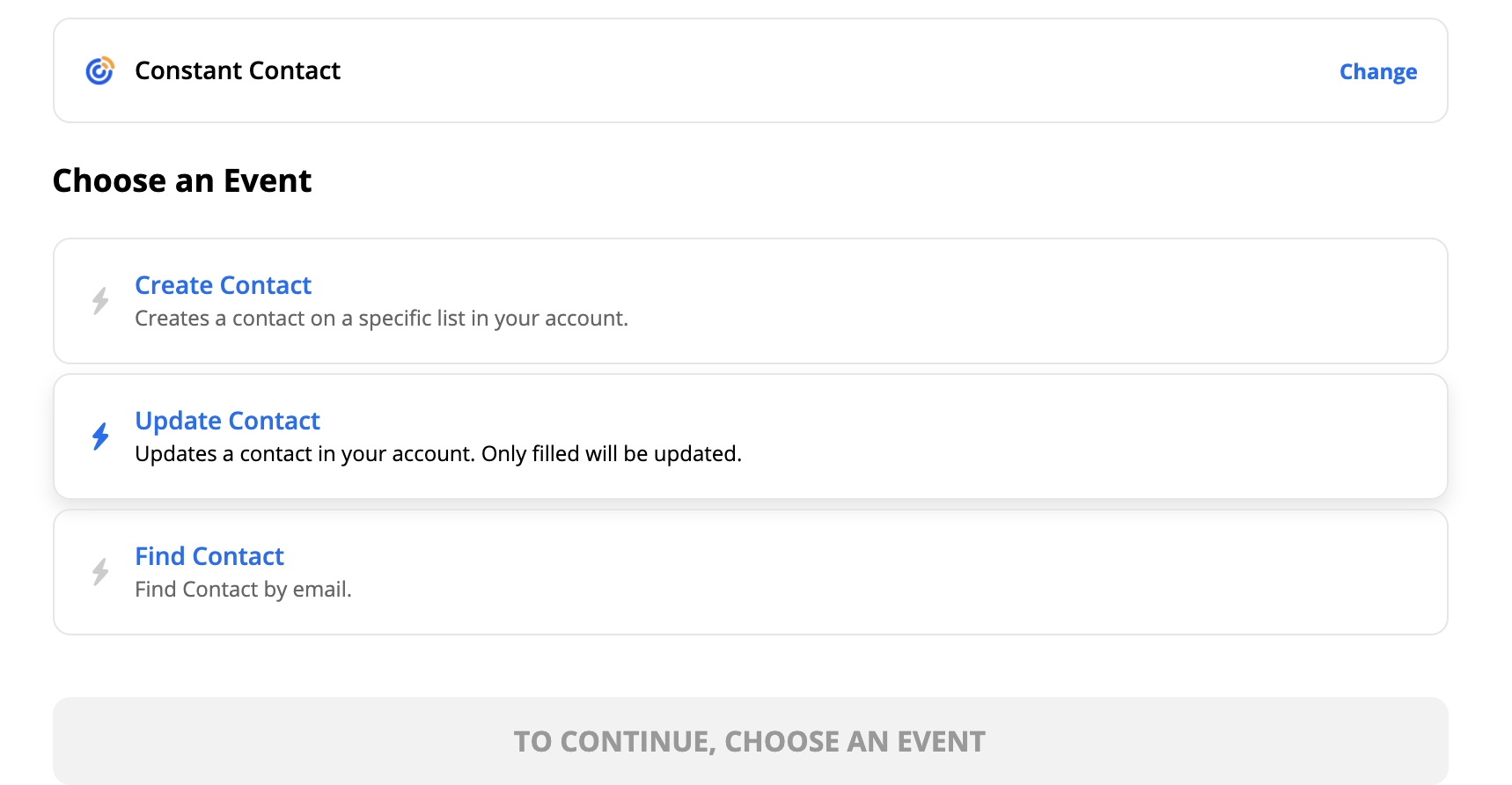Screen dimensions: 1512x785
Task: Click the words 'specific list in your account'
Action: coord(493,319)
